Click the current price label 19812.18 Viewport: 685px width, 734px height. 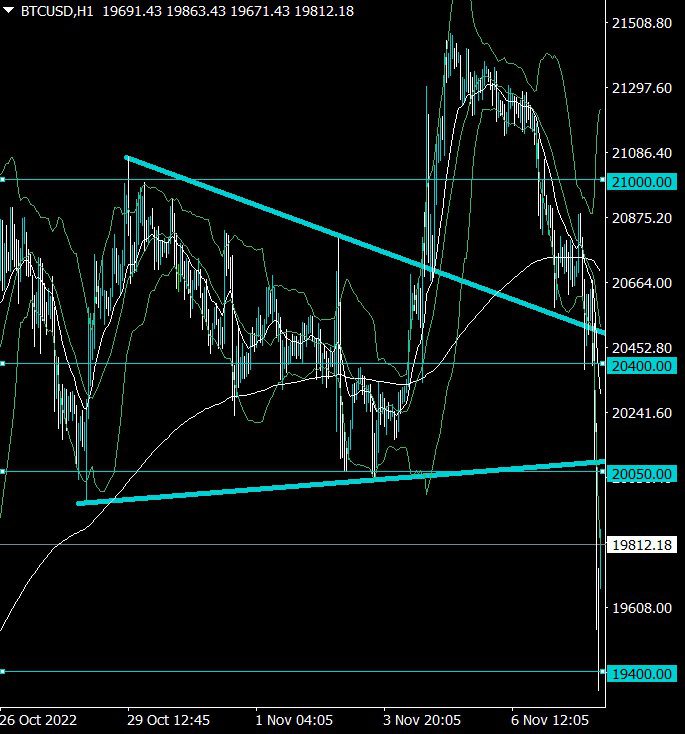pos(641,545)
